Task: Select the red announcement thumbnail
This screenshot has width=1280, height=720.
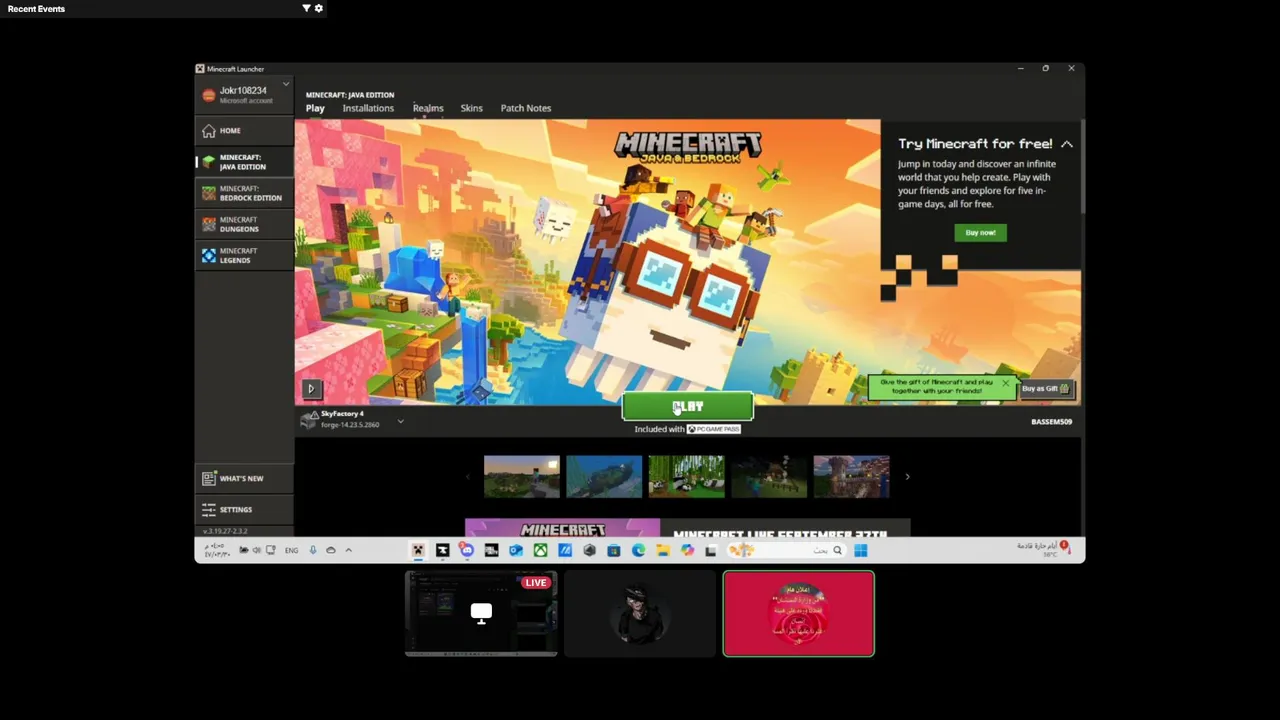Action: (x=798, y=613)
